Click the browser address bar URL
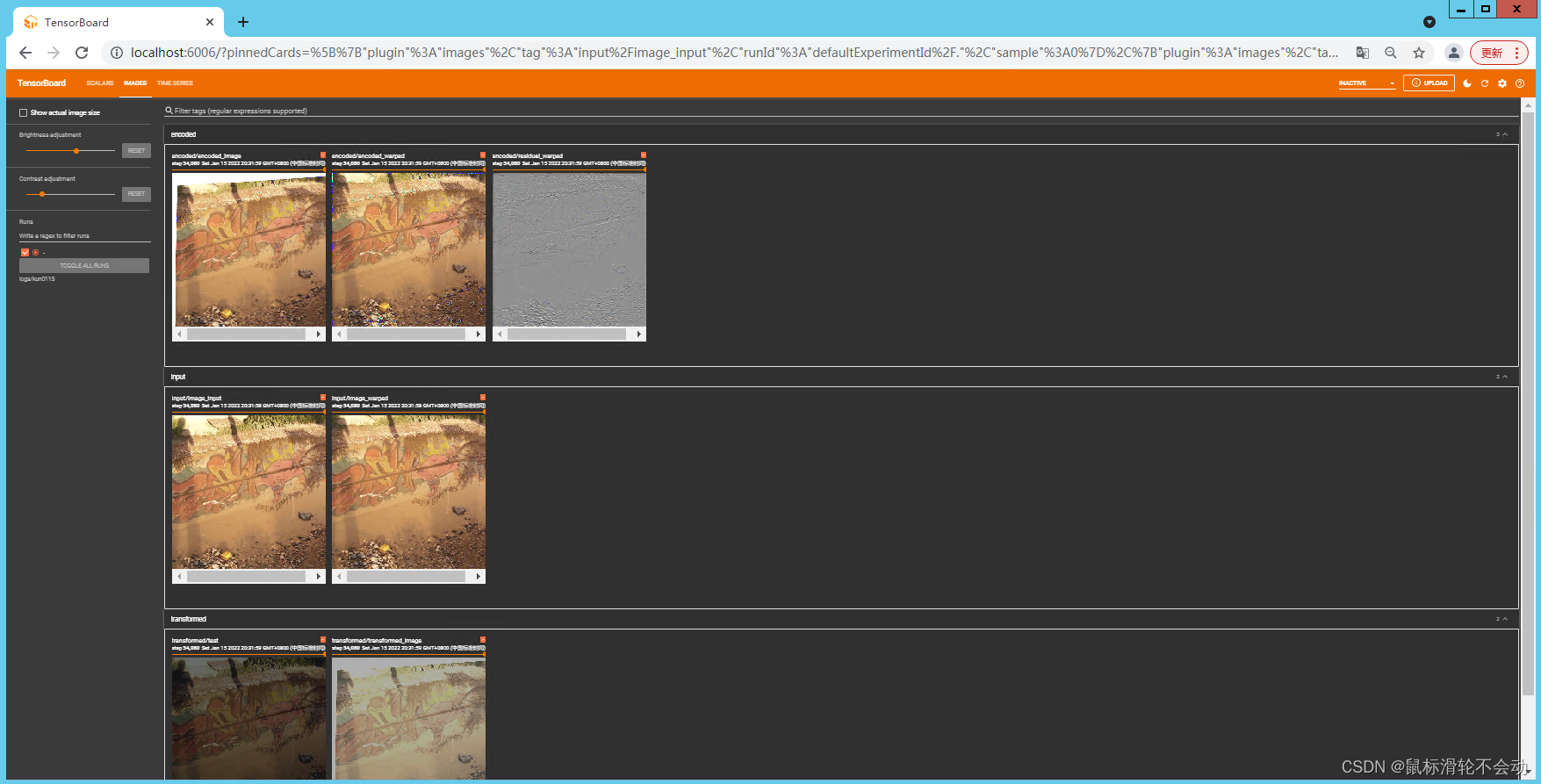Screen dimensions: 1541x784 pyautogui.click(x=734, y=53)
